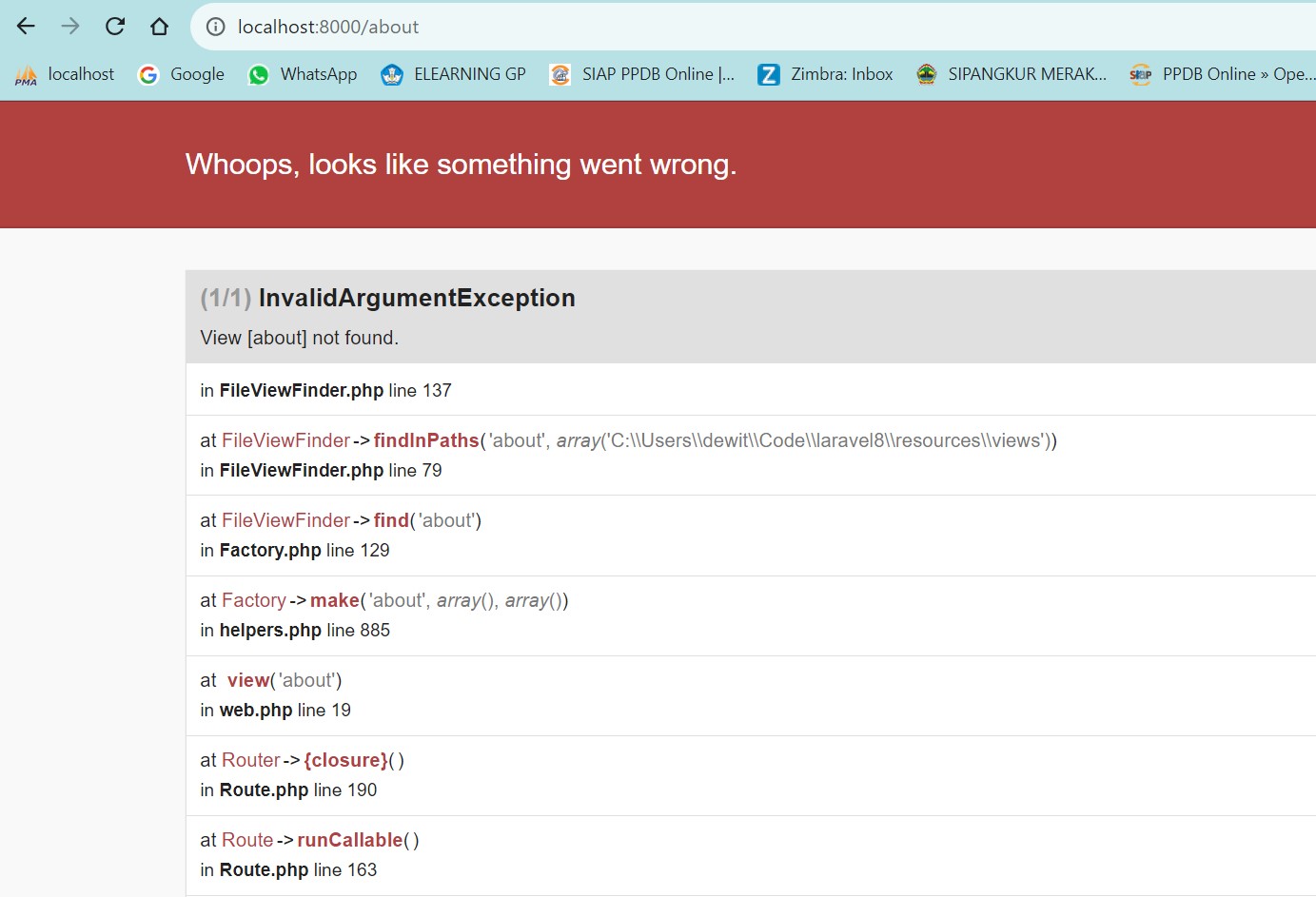Expand the Router closure trace entry
This screenshot has width=1316, height=897.
[x=345, y=760]
